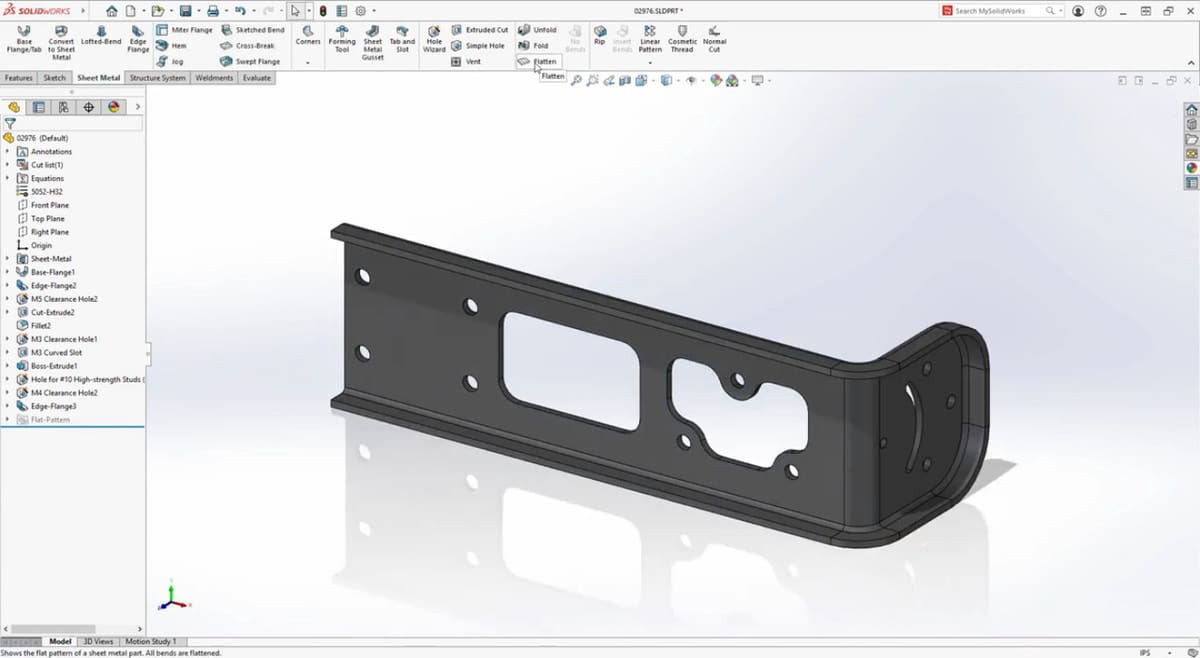Switch to the Evaluate tab
This screenshot has height=658, width=1200.
257,78
